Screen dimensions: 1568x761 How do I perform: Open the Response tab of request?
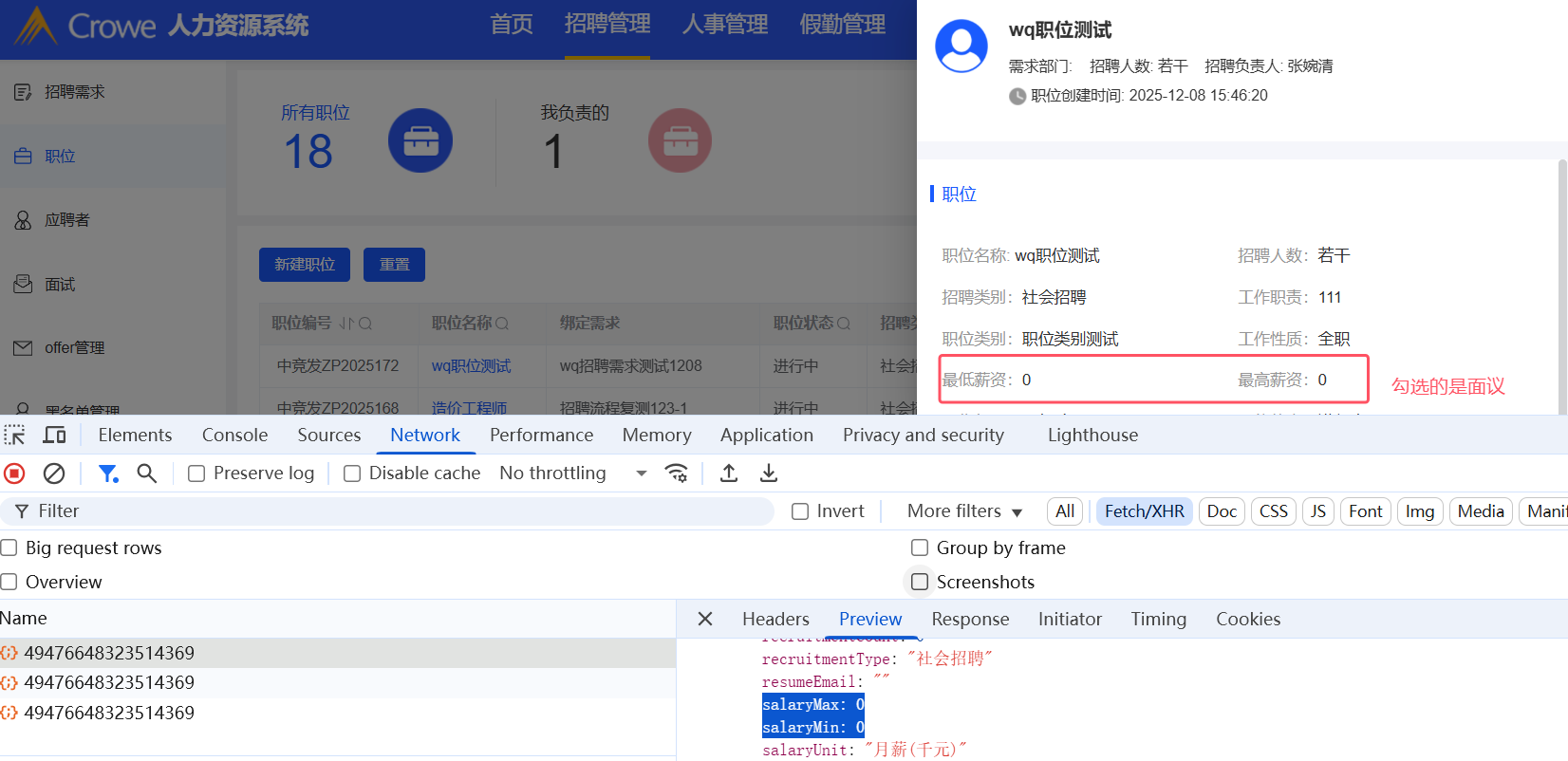click(x=970, y=620)
